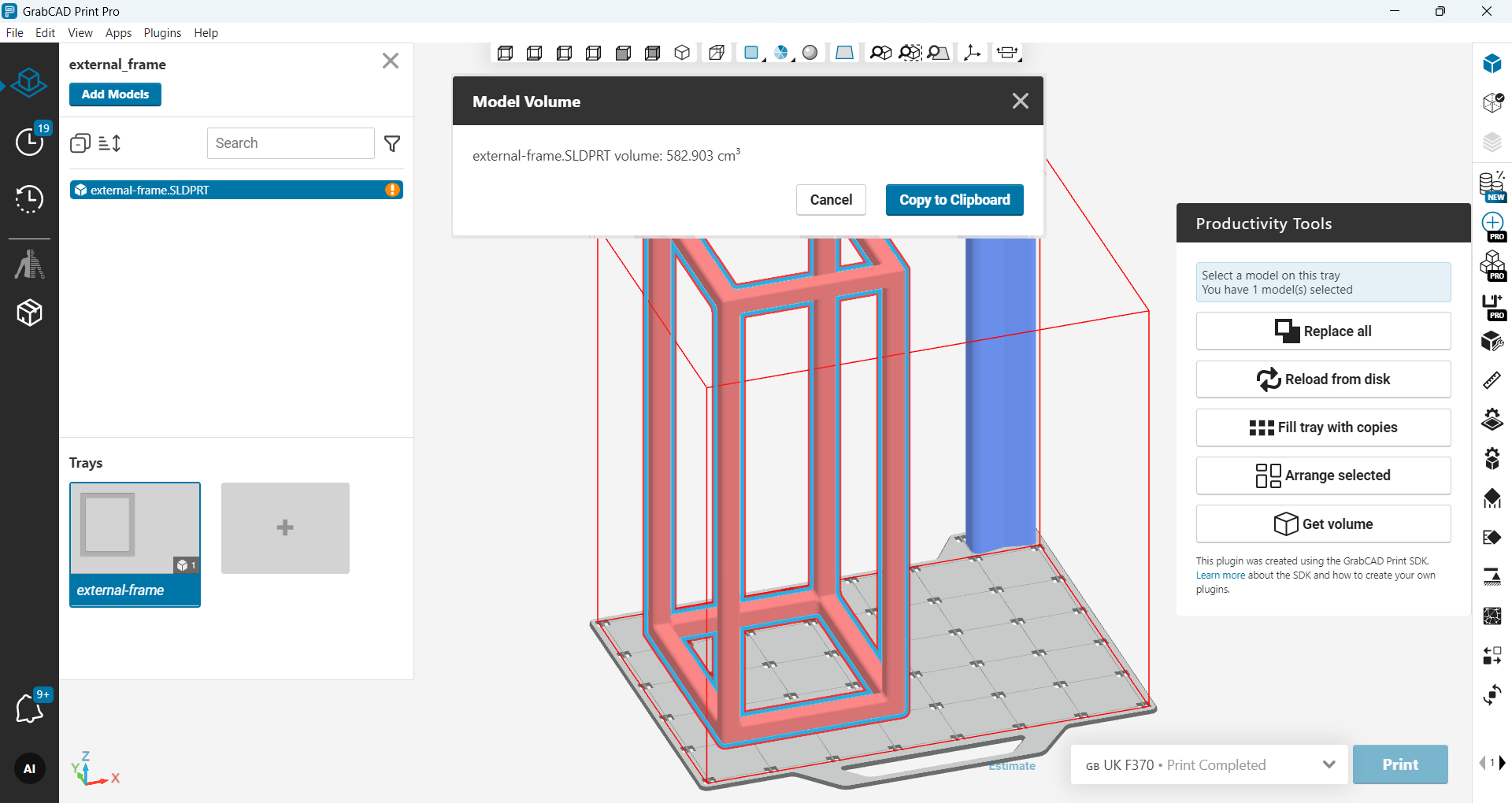
Task: Open the filter funnel icon next to Search
Action: point(392,143)
